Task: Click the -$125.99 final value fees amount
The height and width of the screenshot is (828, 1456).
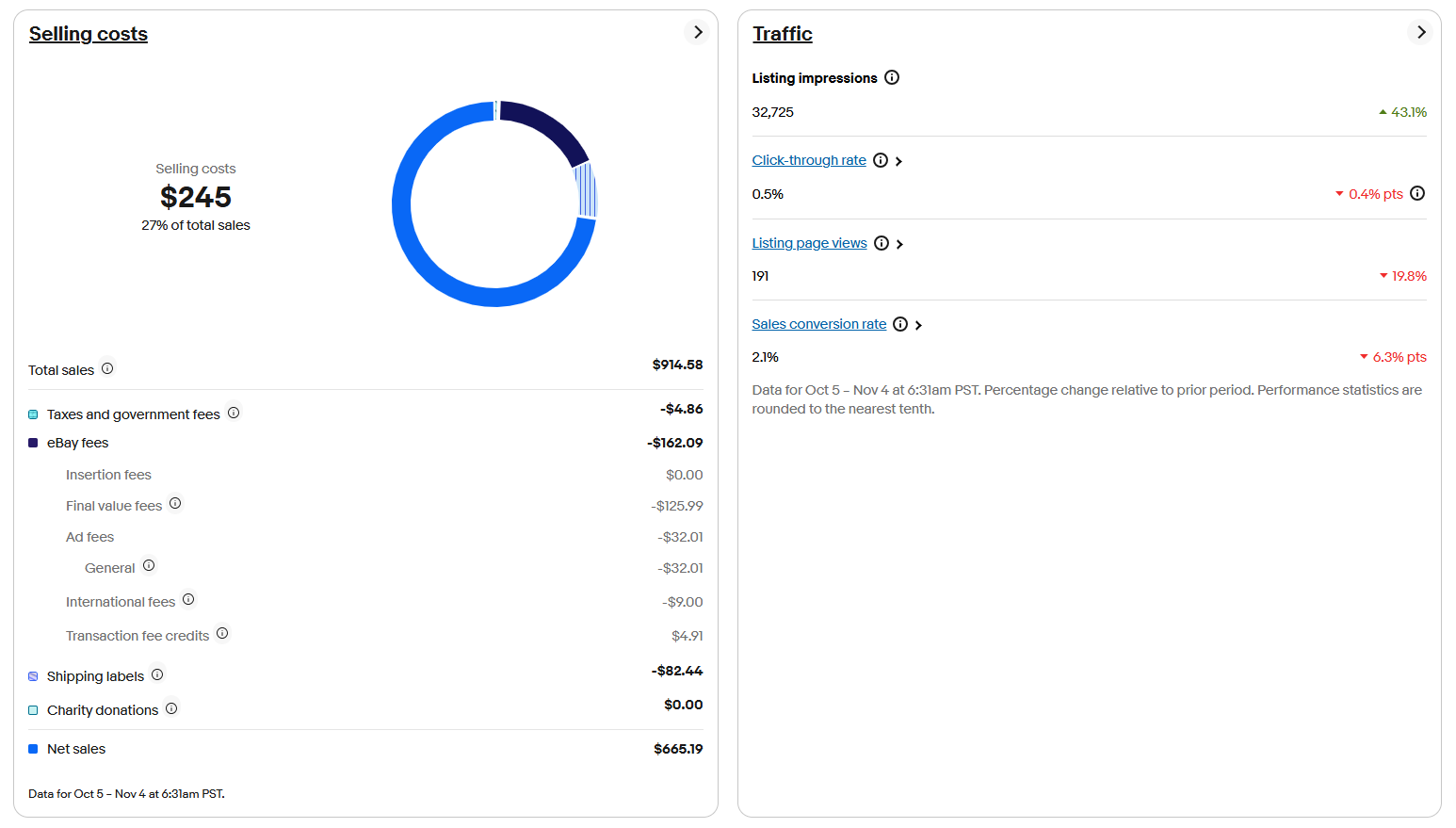Action: [677, 506]
